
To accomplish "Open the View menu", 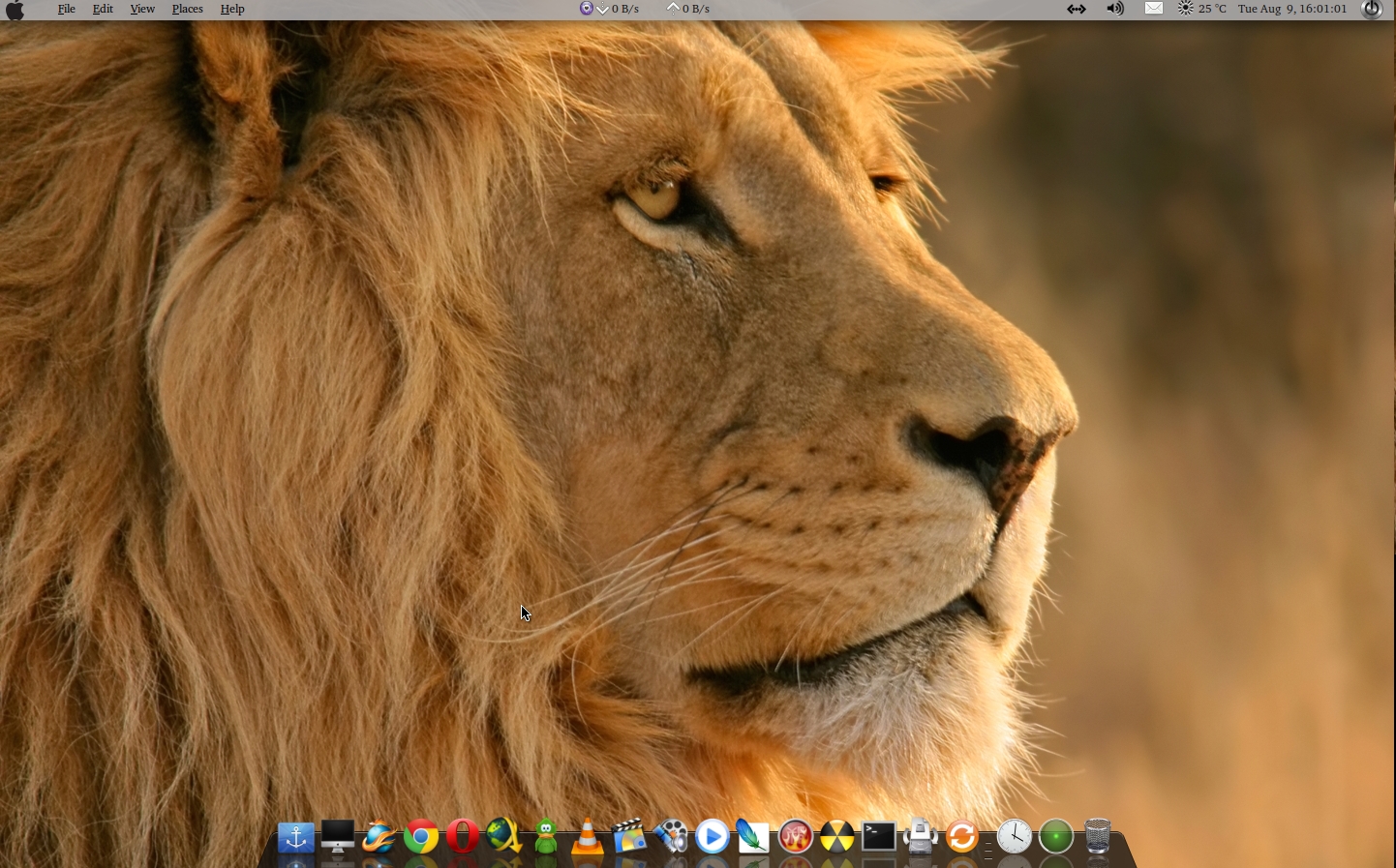I will pyautogui.click(x=142, y=9).
